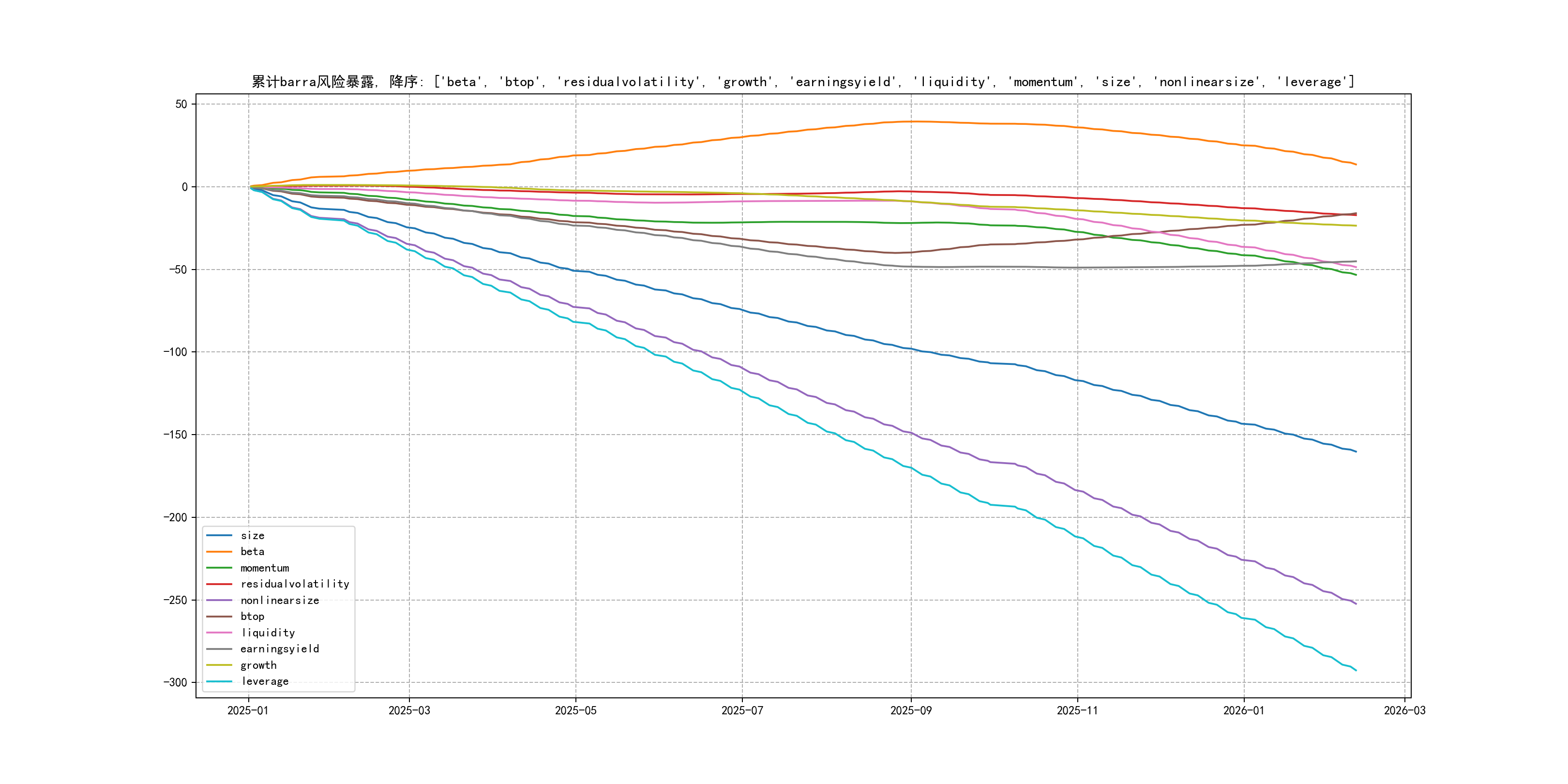This screenshot has height=784, width=1568.
Task: Select the earningsyield legend label
Action: (x=279, y=649)
